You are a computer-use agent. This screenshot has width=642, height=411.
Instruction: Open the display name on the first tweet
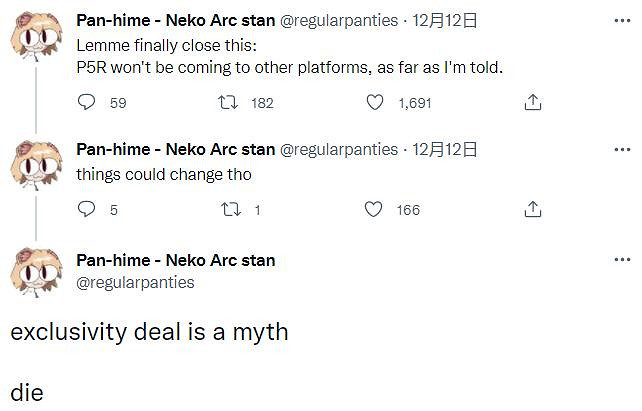pyautogui.click(x=175, y=21)
